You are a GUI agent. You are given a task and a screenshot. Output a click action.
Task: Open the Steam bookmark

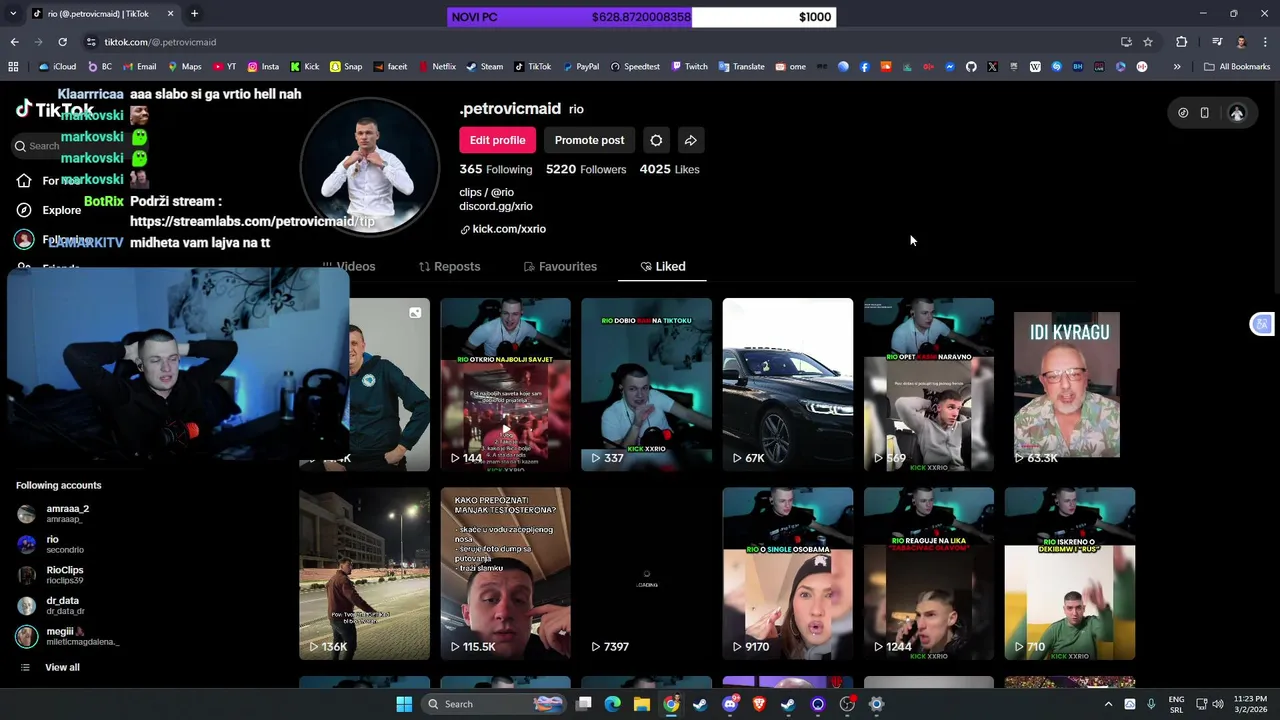coord(484,67)
